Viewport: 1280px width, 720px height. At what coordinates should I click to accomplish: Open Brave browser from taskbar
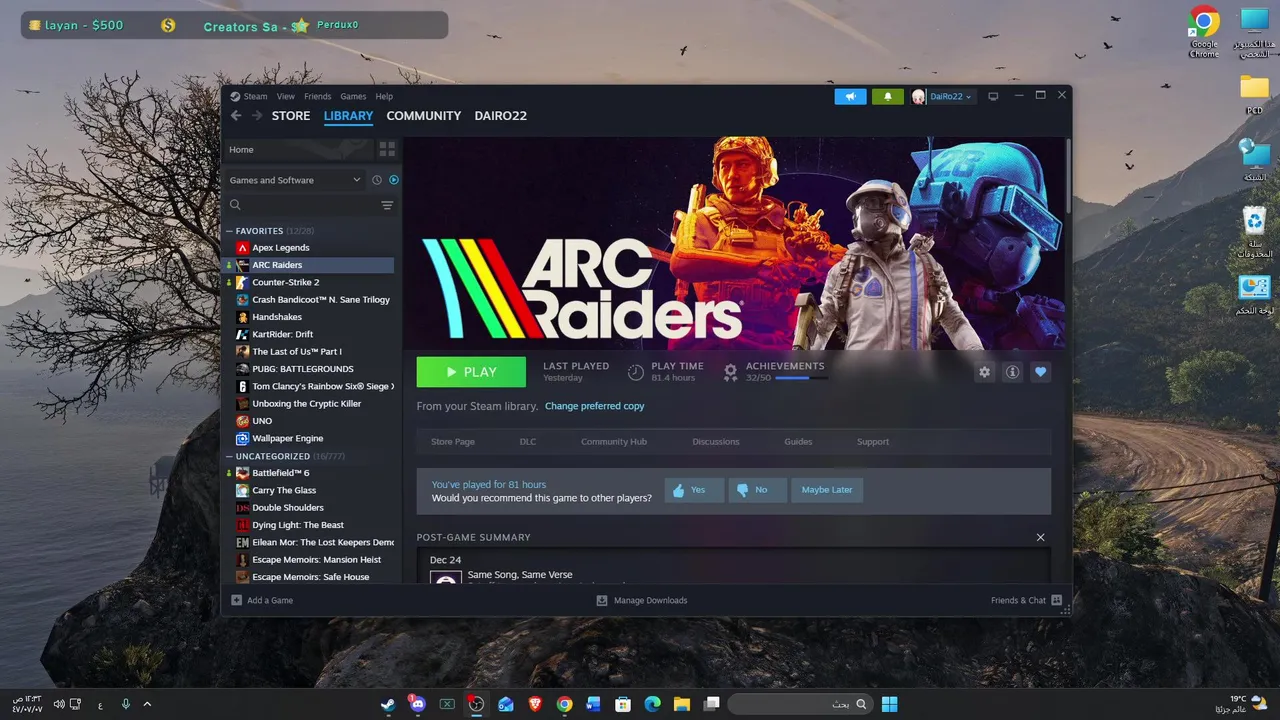[x=535, y=704]
